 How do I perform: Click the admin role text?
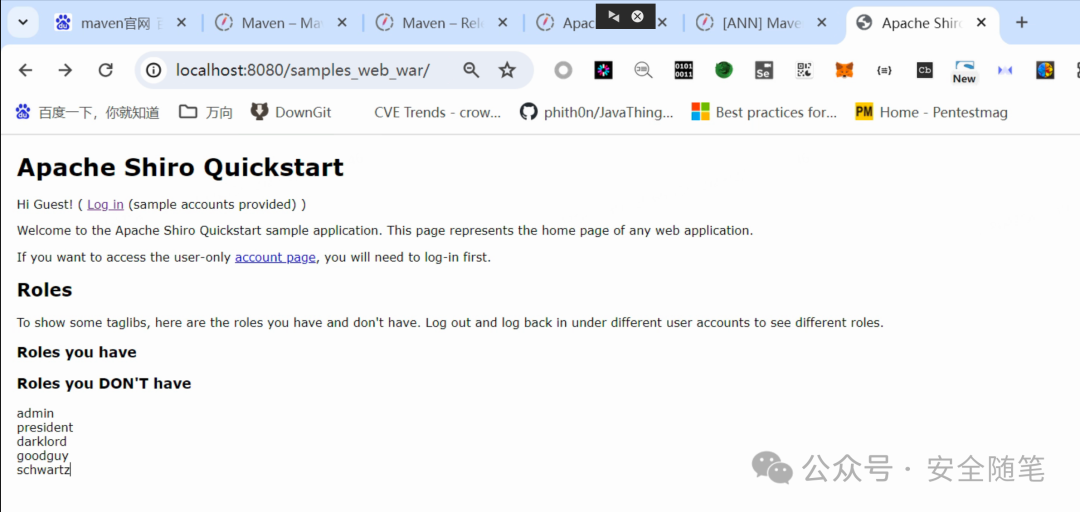(35, 413)
